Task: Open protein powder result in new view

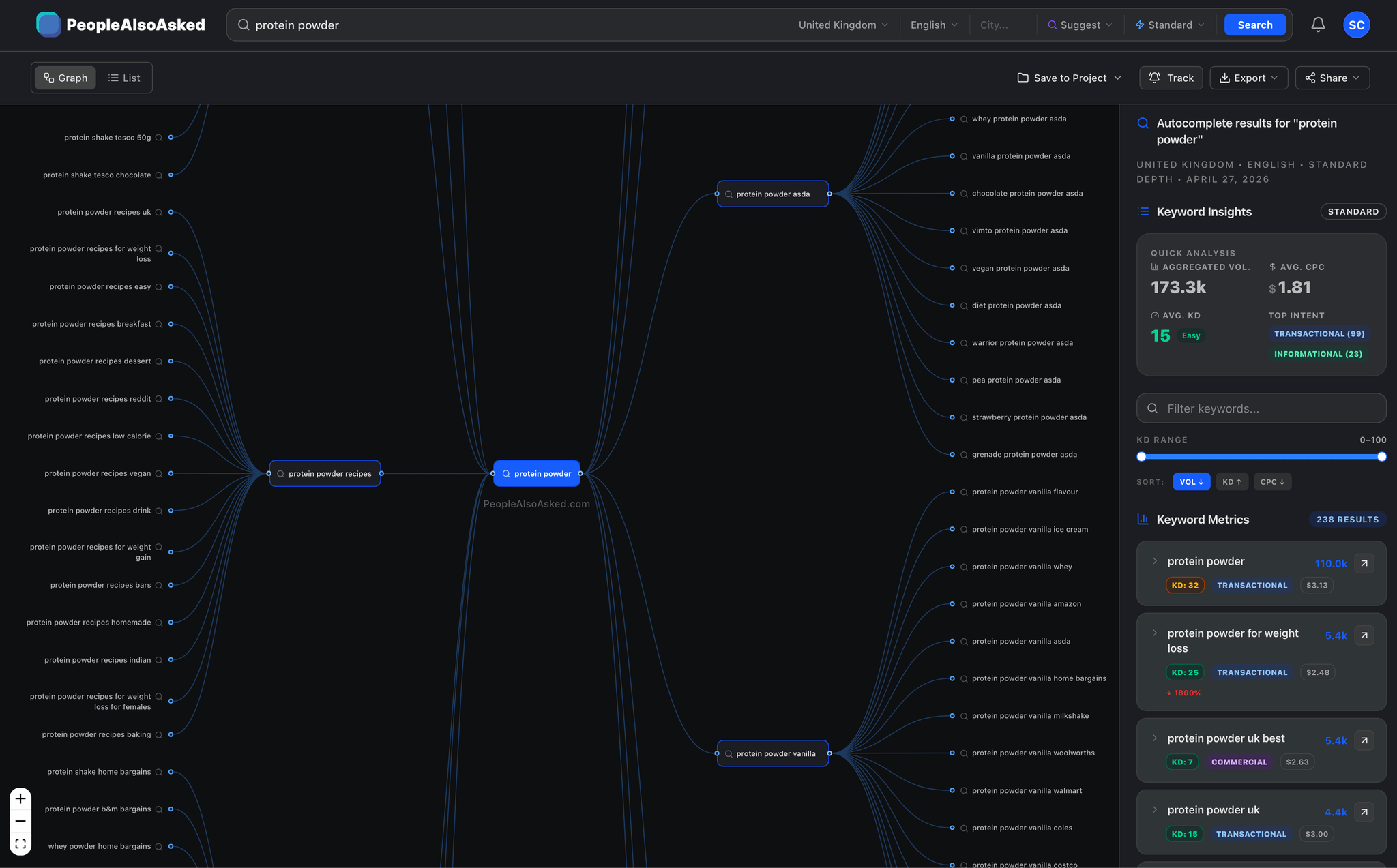Action: point(1364,563)
